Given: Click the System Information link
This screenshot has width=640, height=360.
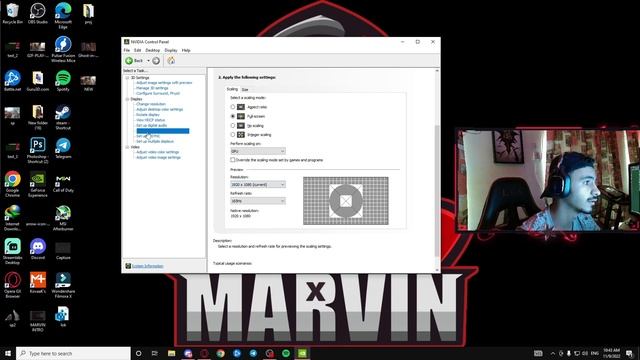Looking at the screenshot, I should 148,266.
